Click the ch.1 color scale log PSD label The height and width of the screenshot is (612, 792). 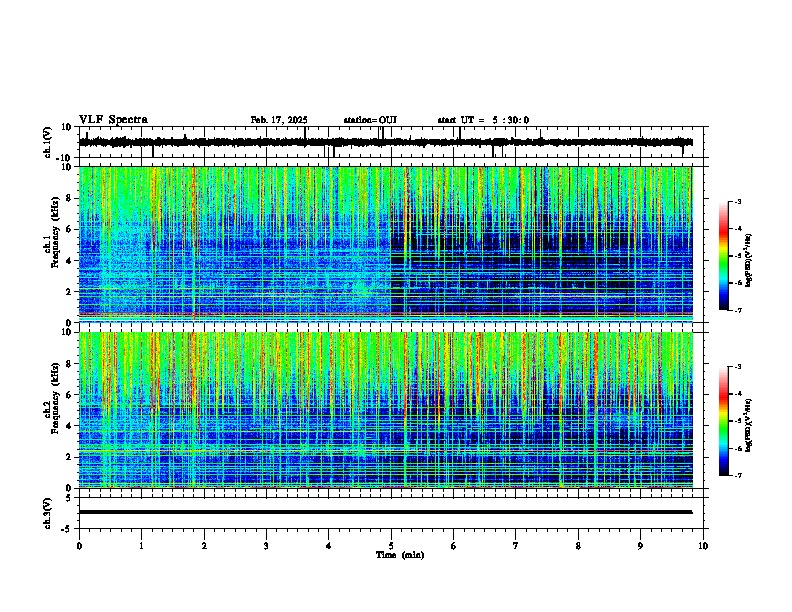(748, 261)
